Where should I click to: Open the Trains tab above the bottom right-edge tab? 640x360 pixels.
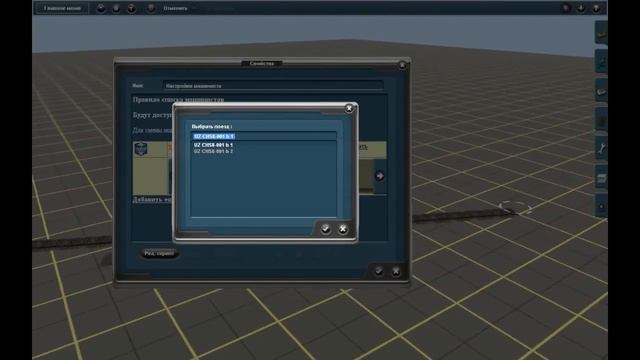point(601,178)
